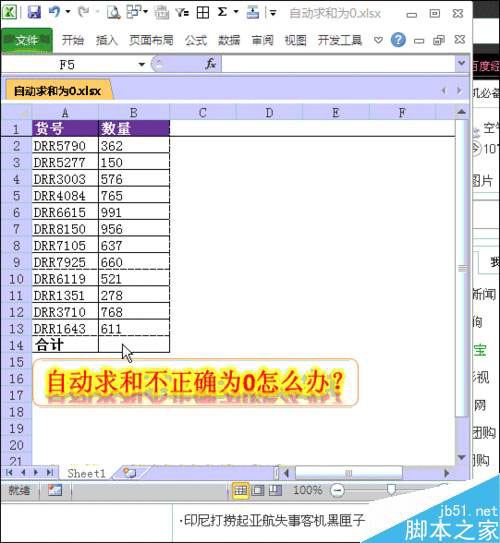Open the 文件 File tab
Viewport: 500px width, 543px height.
coord(27,40)
